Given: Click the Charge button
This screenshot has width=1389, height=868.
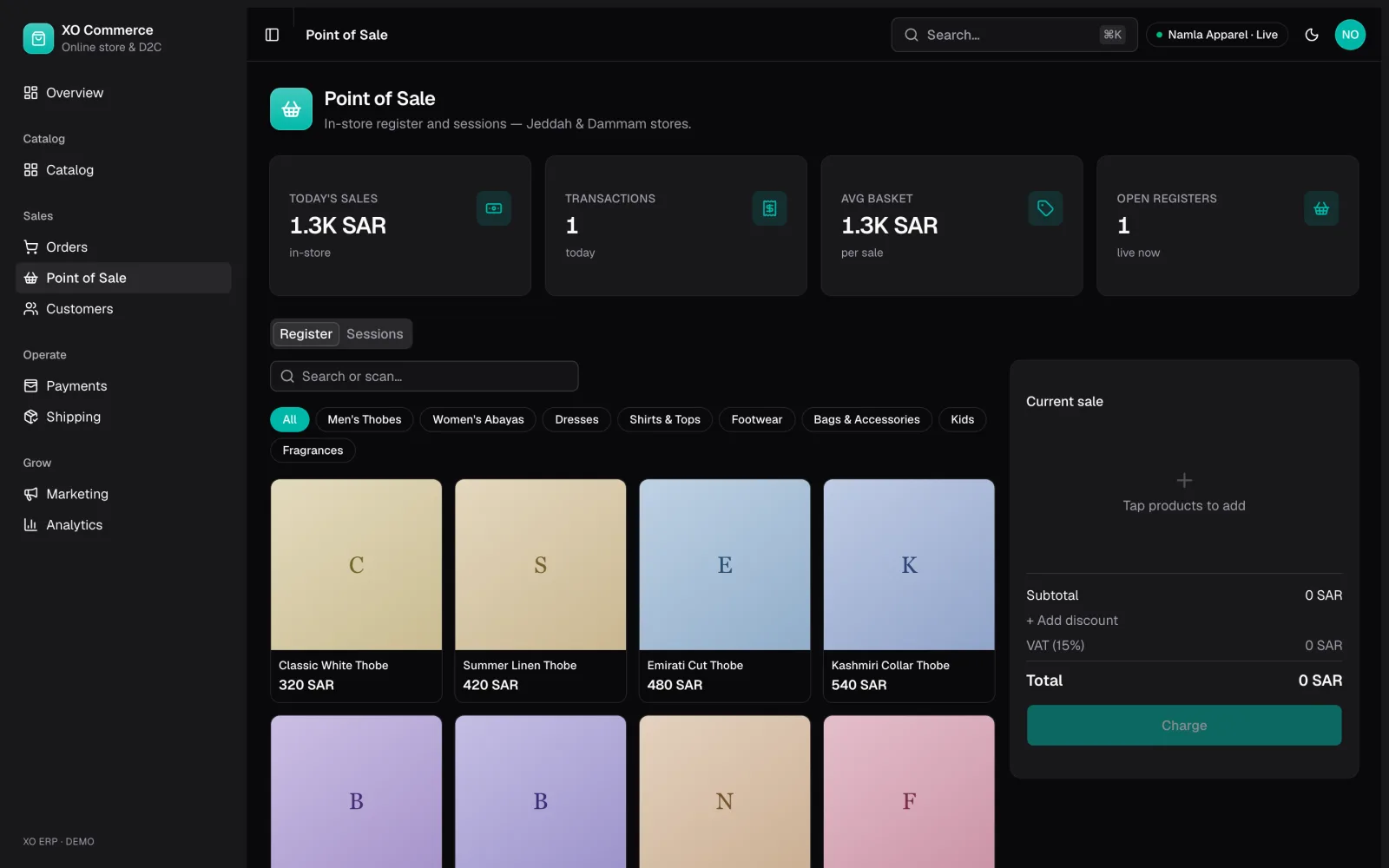Looking at the screenshot, I should [x=1184, y=726].
